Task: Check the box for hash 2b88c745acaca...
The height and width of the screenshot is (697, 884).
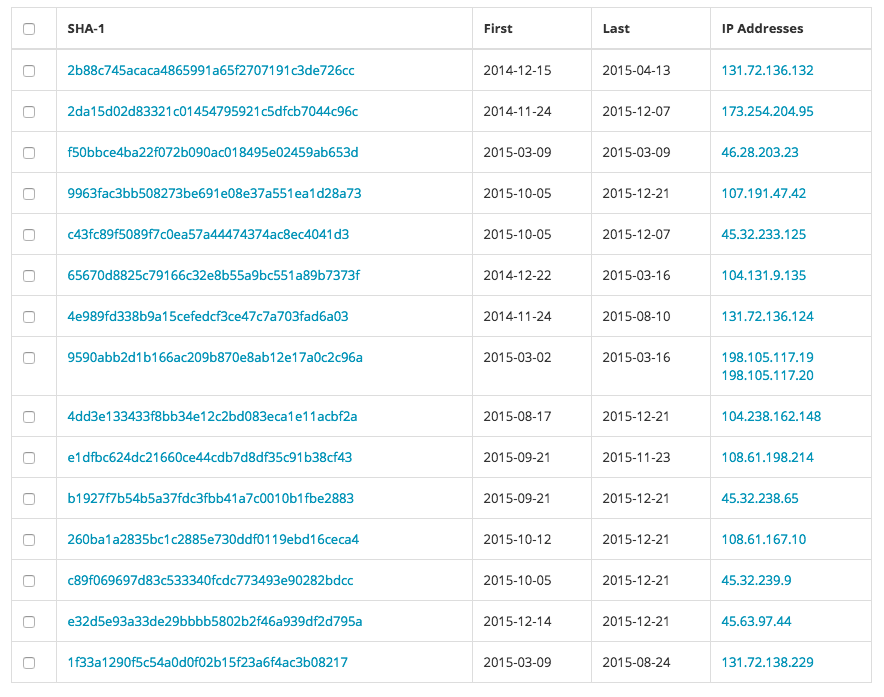Action: 29,70
